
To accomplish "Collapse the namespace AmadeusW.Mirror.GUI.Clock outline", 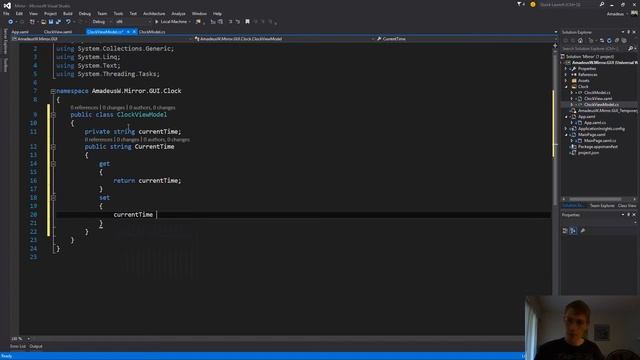I will coord(53,91).
